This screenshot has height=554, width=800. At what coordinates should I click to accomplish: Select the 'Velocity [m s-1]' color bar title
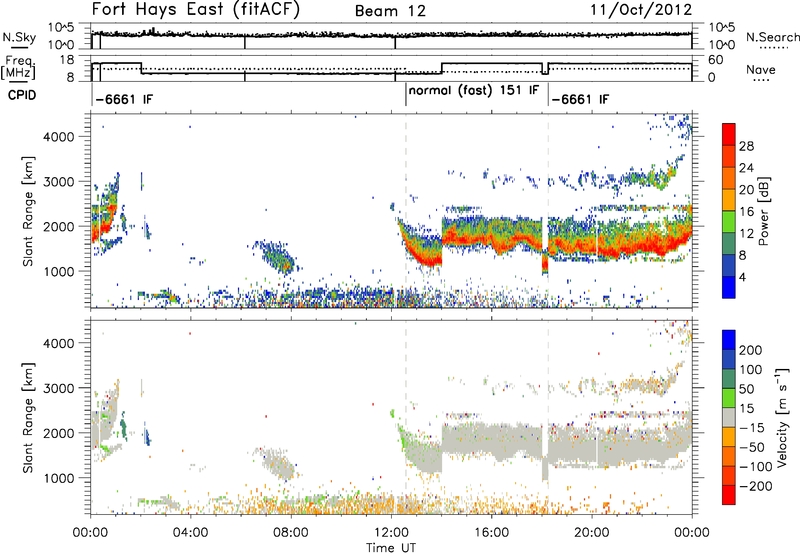(x=782, y=418)
